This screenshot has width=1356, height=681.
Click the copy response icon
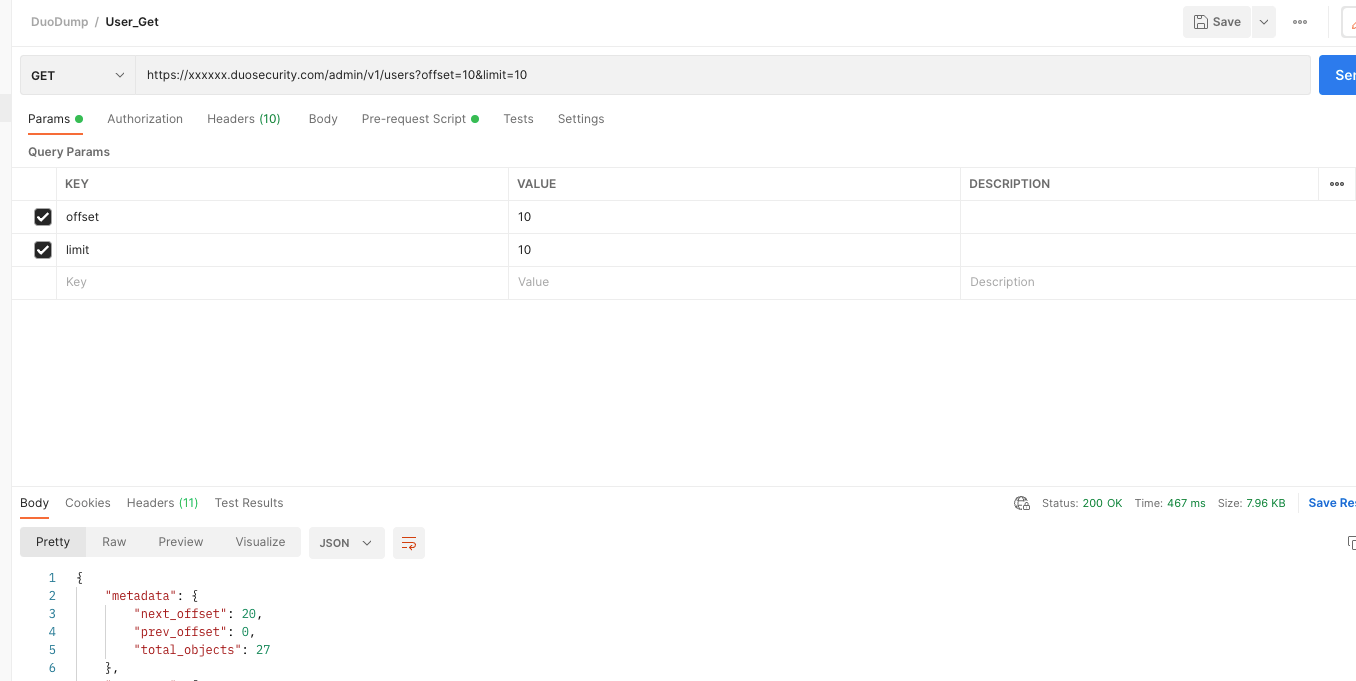[x=1351, y=542]
